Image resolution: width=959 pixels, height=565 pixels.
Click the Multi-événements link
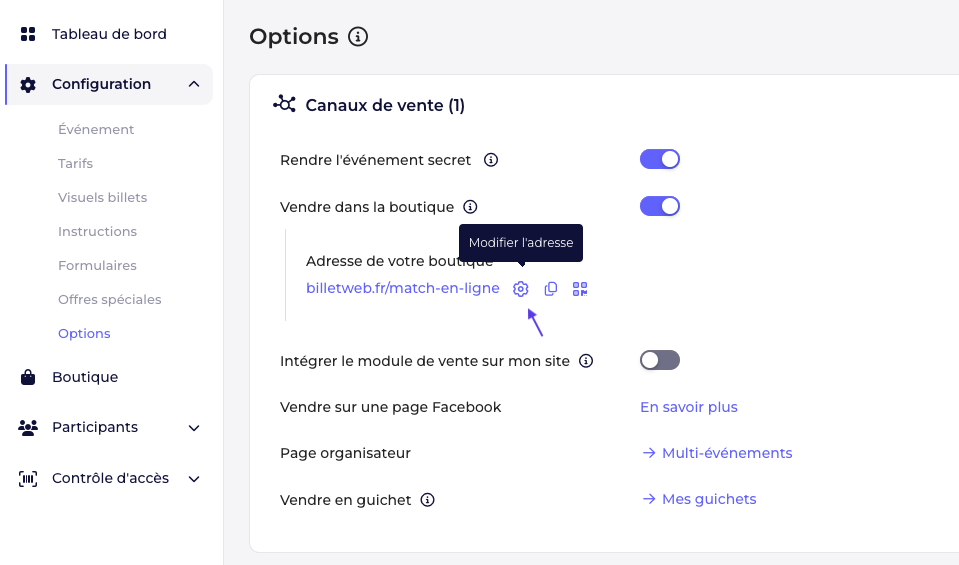pyautogui.click(x=726, y=453)
